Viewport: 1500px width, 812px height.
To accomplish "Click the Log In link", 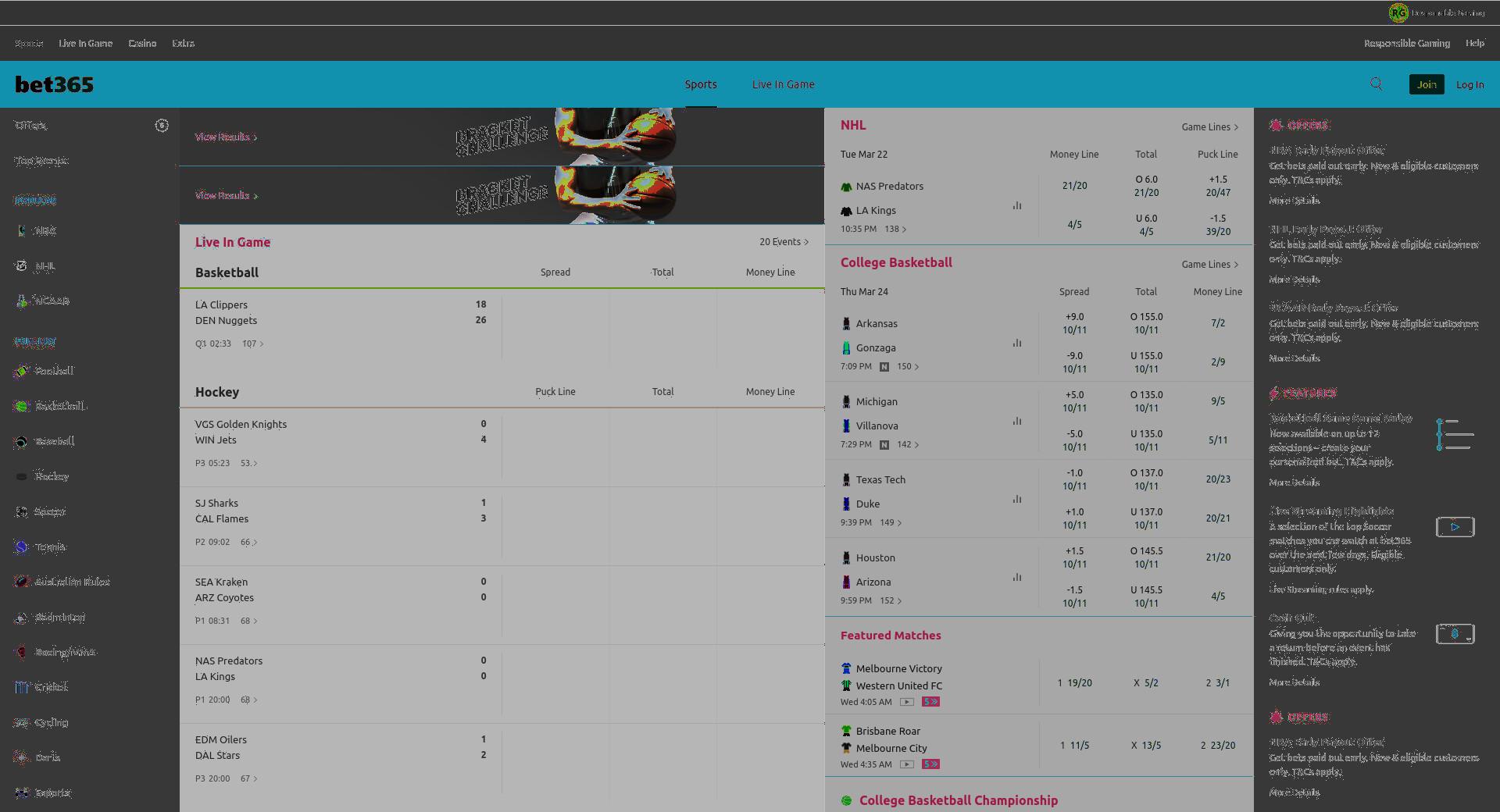I will pyautogui.click(x=1470, y=84).
